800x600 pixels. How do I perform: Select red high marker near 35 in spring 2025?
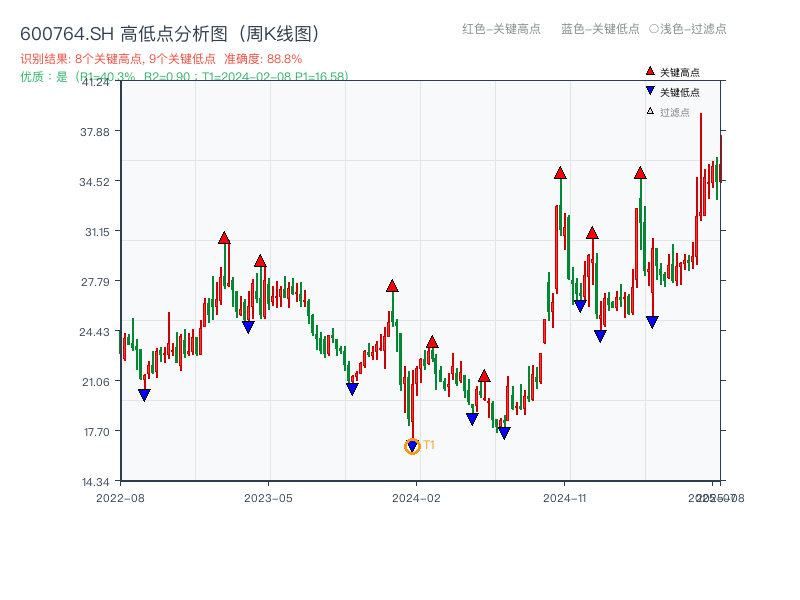[640, 173]
